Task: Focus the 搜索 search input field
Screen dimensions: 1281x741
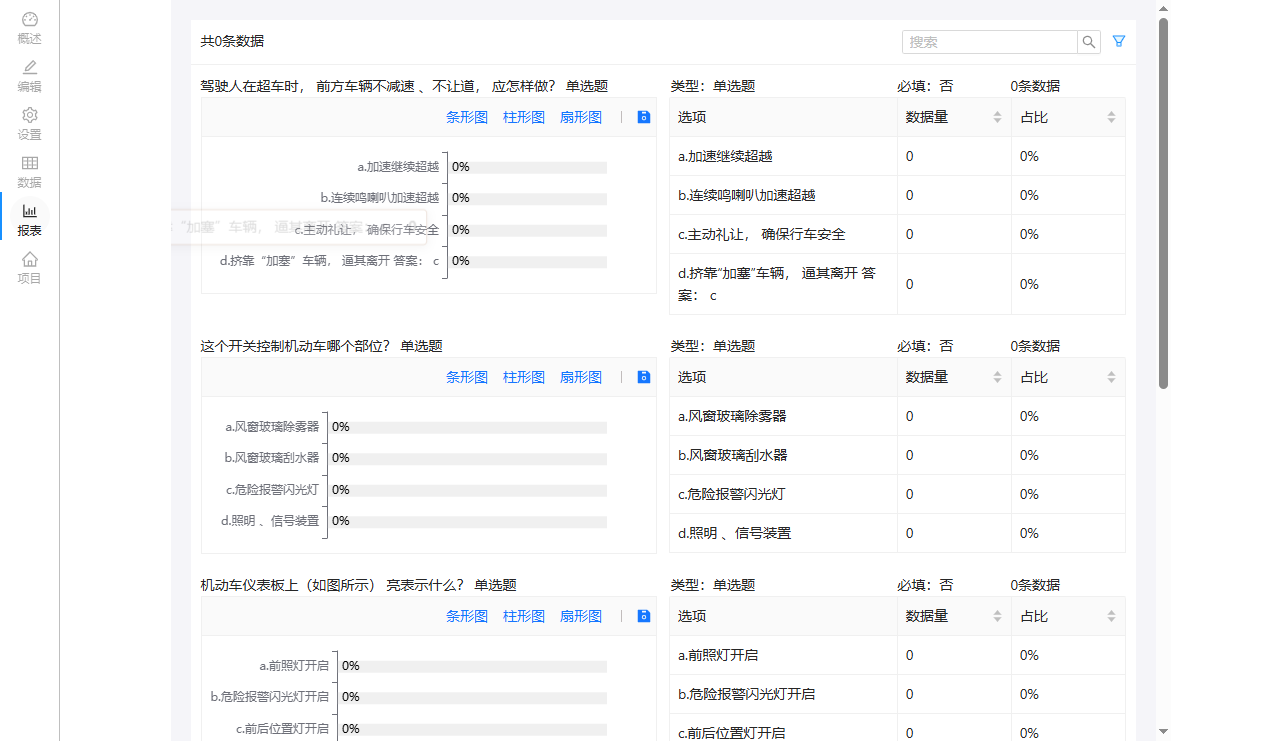Action: (x=989, y=42)
